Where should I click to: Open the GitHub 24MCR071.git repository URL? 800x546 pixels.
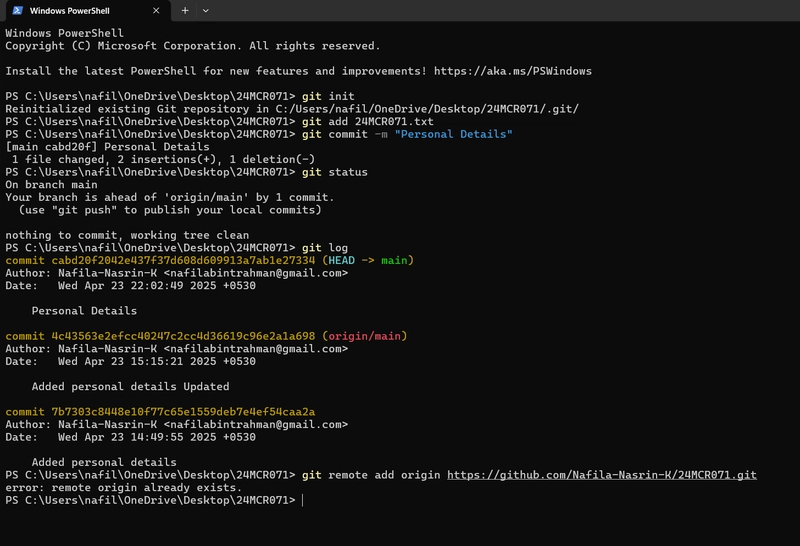point(602,475)
